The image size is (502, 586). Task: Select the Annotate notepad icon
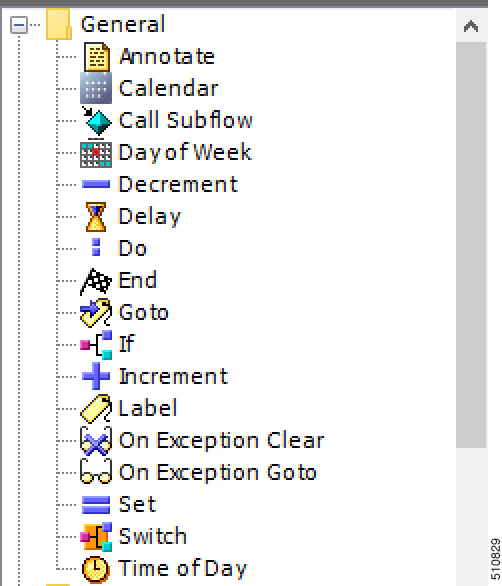[96, 57]
